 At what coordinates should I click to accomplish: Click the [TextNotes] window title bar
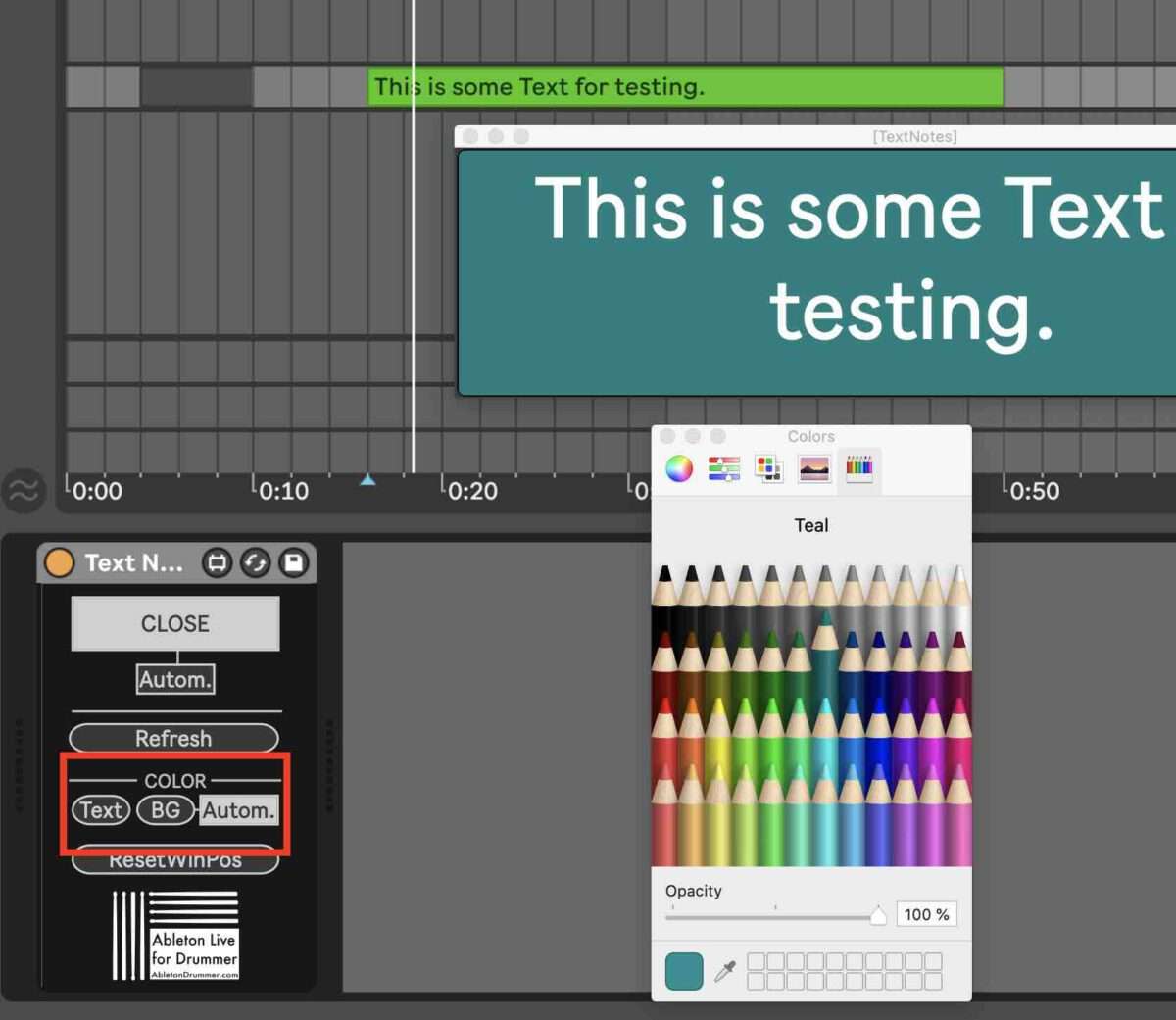[x=815, y=136]
